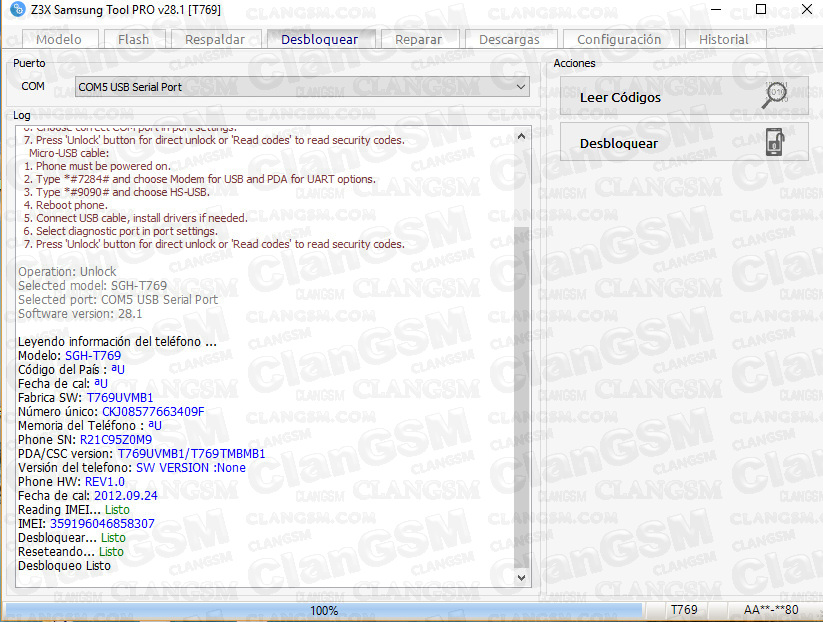Image resolution: width=823 pixels, height=622 pixels.
Task: Switch to the Flash tab
Action: (x=134, y=39)
